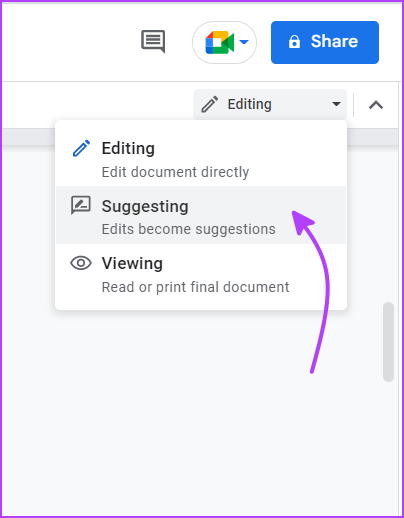404x518 pixels.
Task: Click the Editing mode button label
Action: (249, 104)
